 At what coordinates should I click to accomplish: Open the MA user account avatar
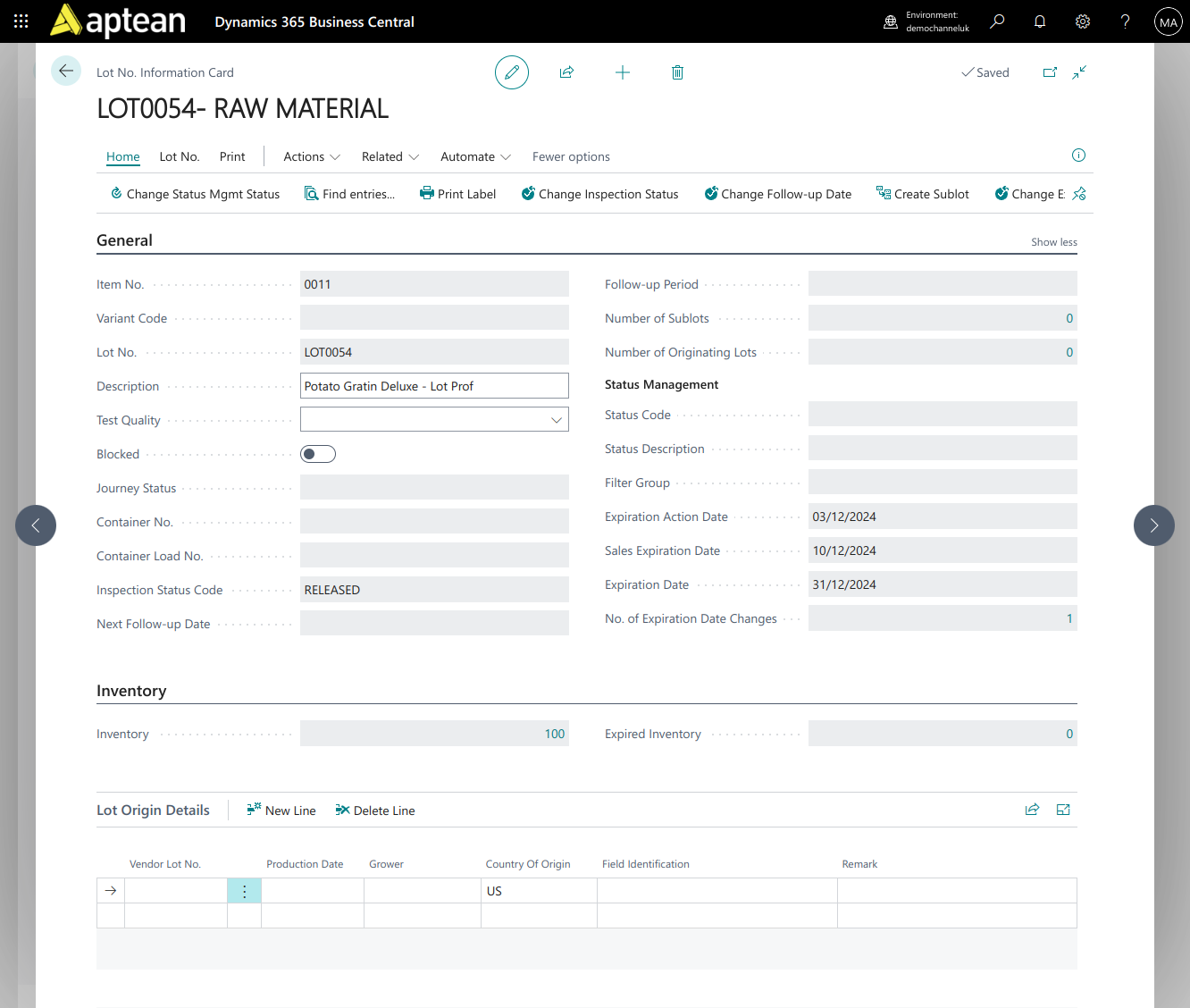1169,21
